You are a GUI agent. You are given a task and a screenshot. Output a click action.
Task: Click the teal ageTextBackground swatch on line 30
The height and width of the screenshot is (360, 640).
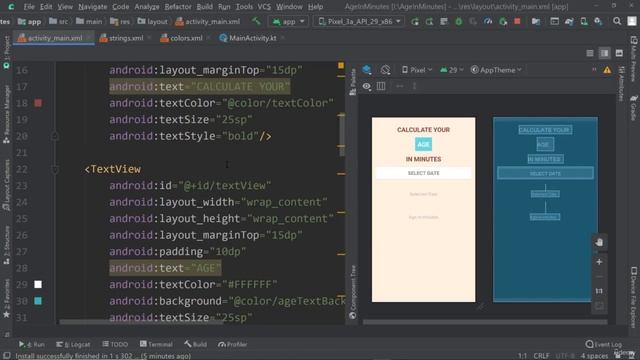click(x=38, y=301)
